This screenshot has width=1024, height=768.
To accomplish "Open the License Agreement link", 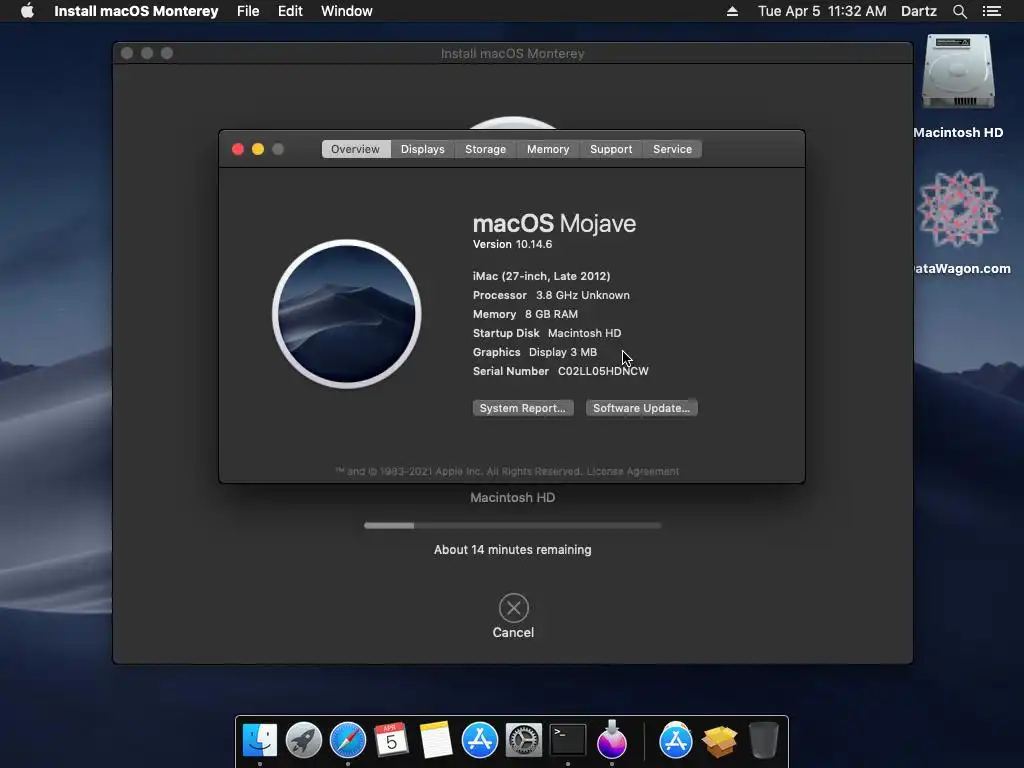I will [633, 472].
